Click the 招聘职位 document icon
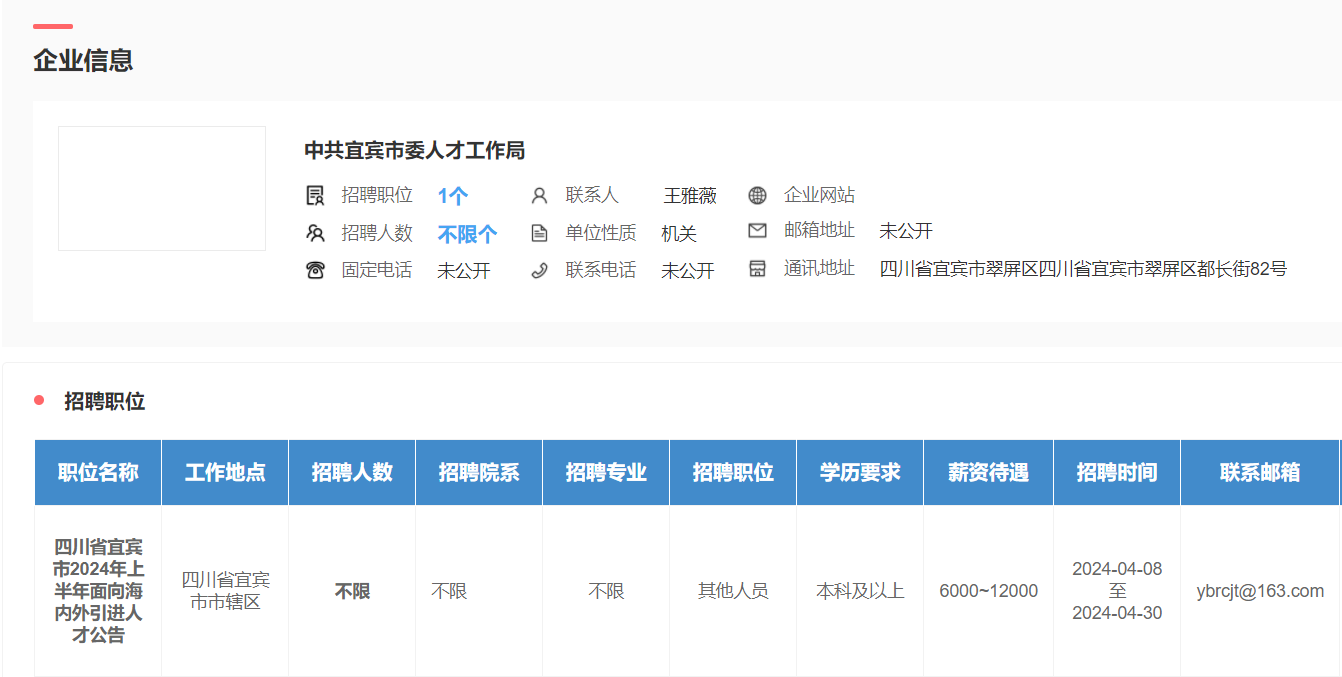This screenshot has width=1342, height=677. [315, 196]
